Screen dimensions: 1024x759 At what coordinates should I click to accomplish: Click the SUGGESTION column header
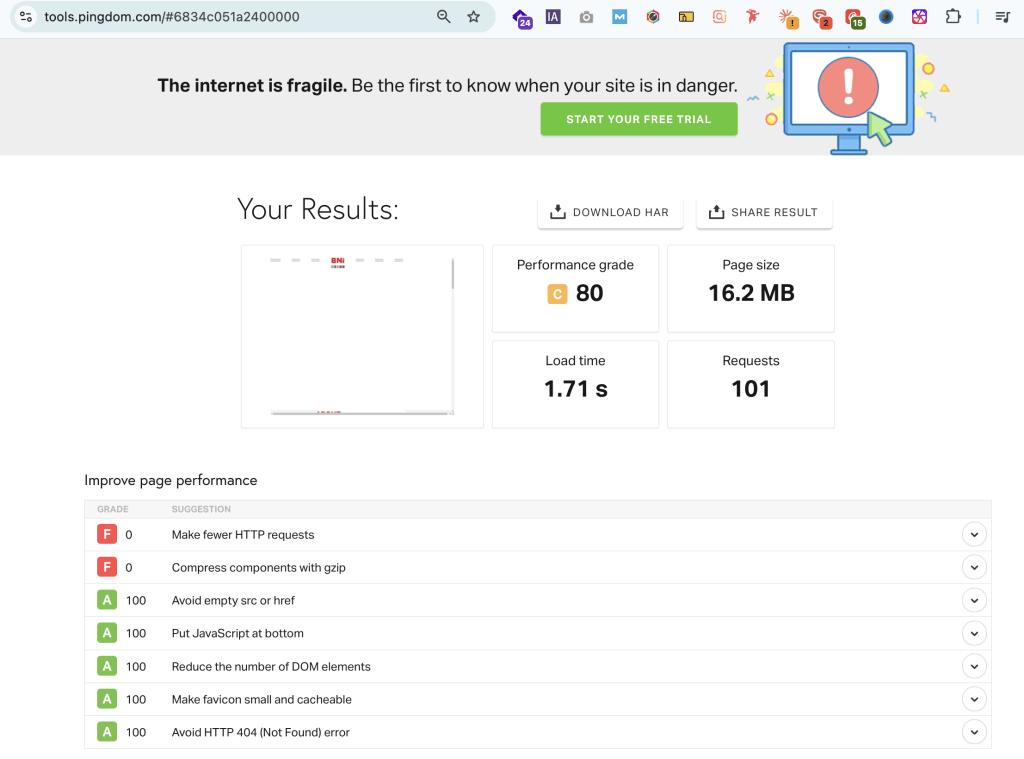pos(201,509)
